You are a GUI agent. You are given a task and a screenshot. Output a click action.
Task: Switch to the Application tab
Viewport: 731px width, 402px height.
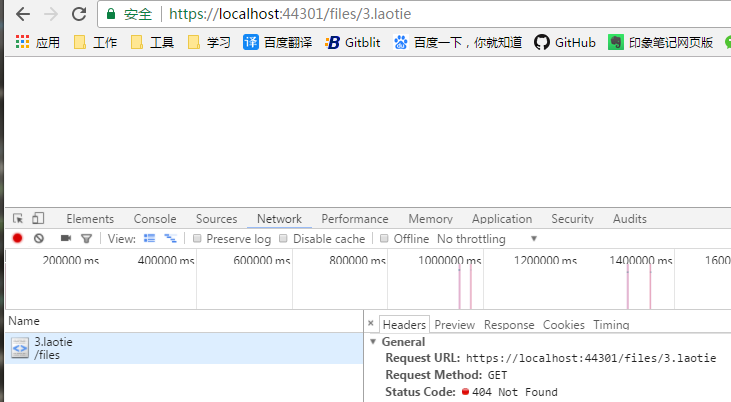click(502, 219)
